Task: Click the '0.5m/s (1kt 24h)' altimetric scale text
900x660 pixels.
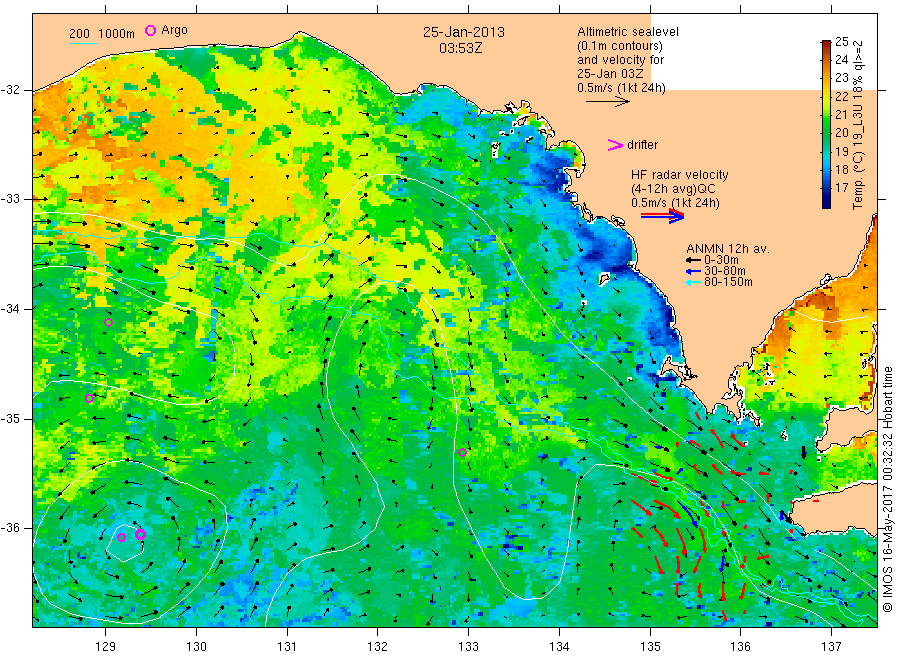Action: (x=621, y=88)
